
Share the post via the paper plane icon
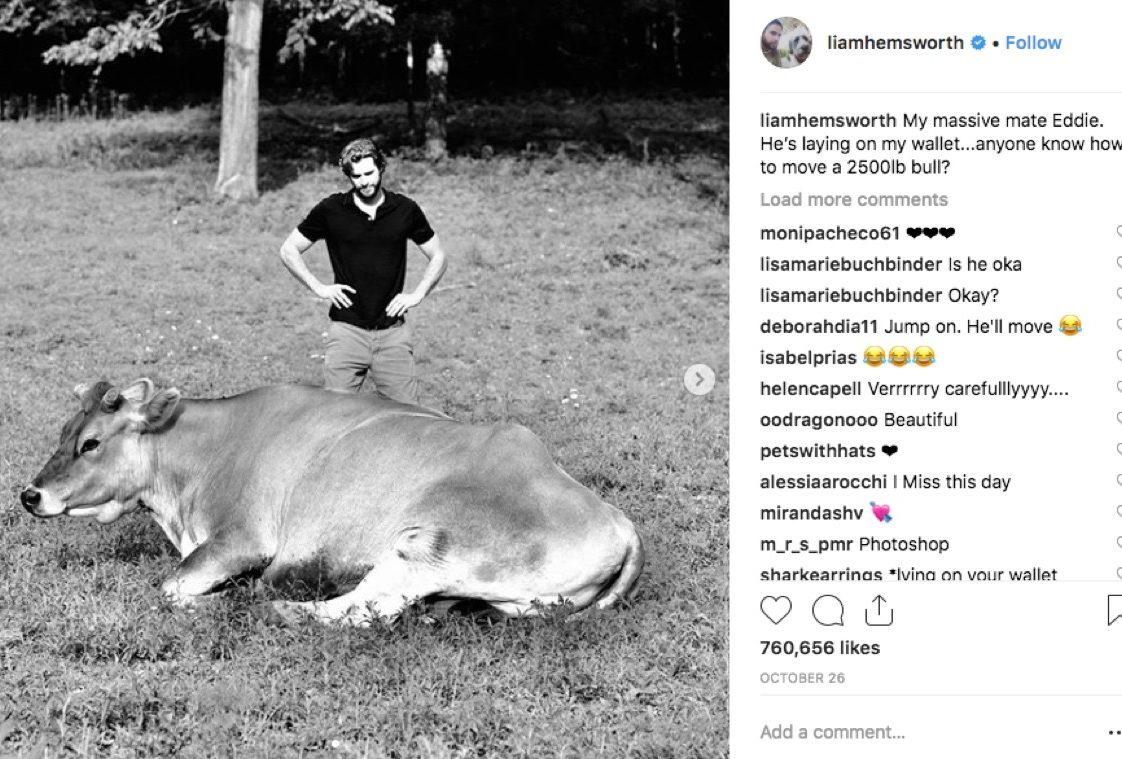point(877,609)
